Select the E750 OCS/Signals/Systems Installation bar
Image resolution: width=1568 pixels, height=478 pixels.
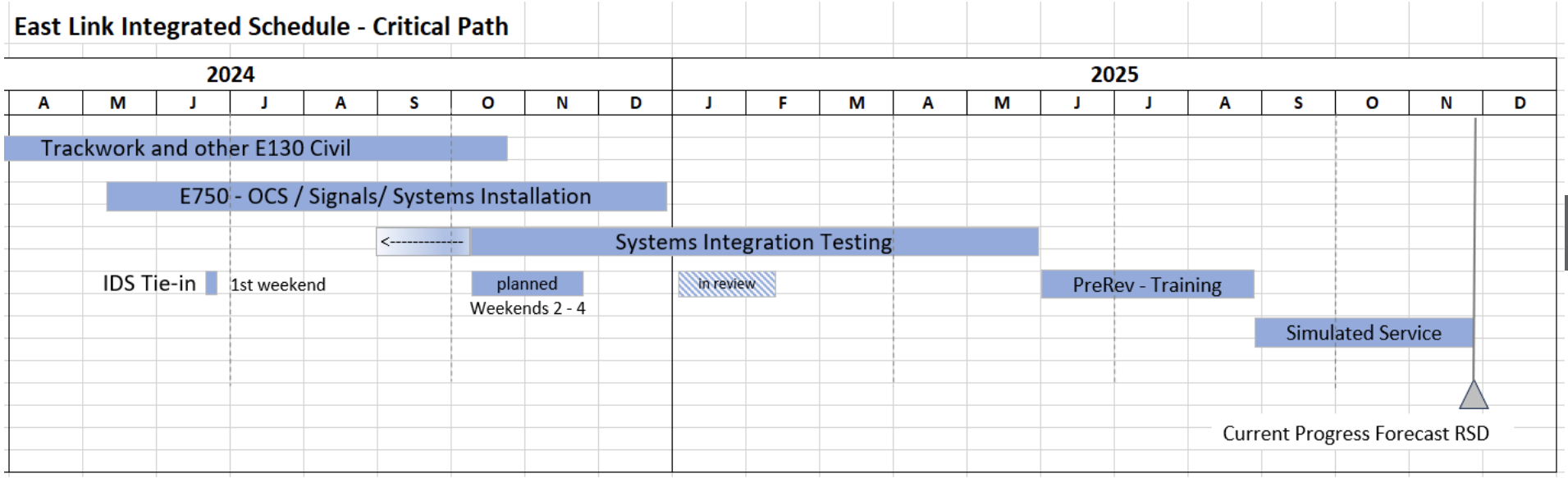click(386, 197)
